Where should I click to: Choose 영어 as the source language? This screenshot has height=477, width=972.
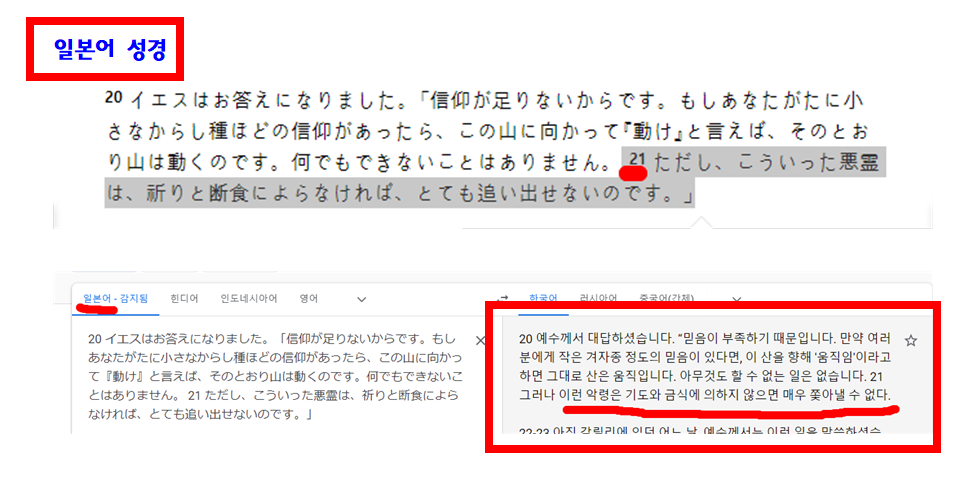(309, 298)
